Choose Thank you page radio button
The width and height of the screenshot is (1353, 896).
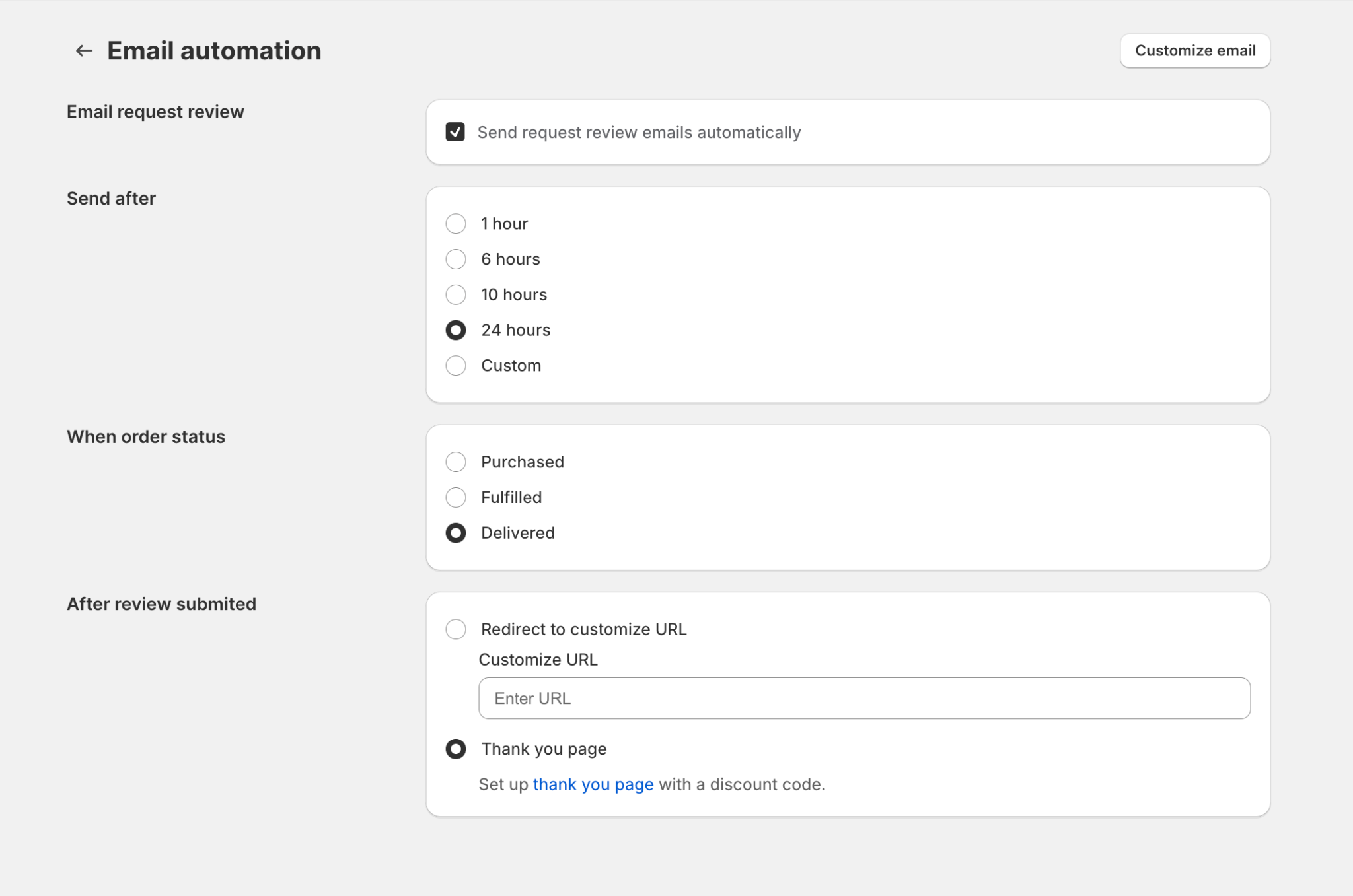point(456,749)
